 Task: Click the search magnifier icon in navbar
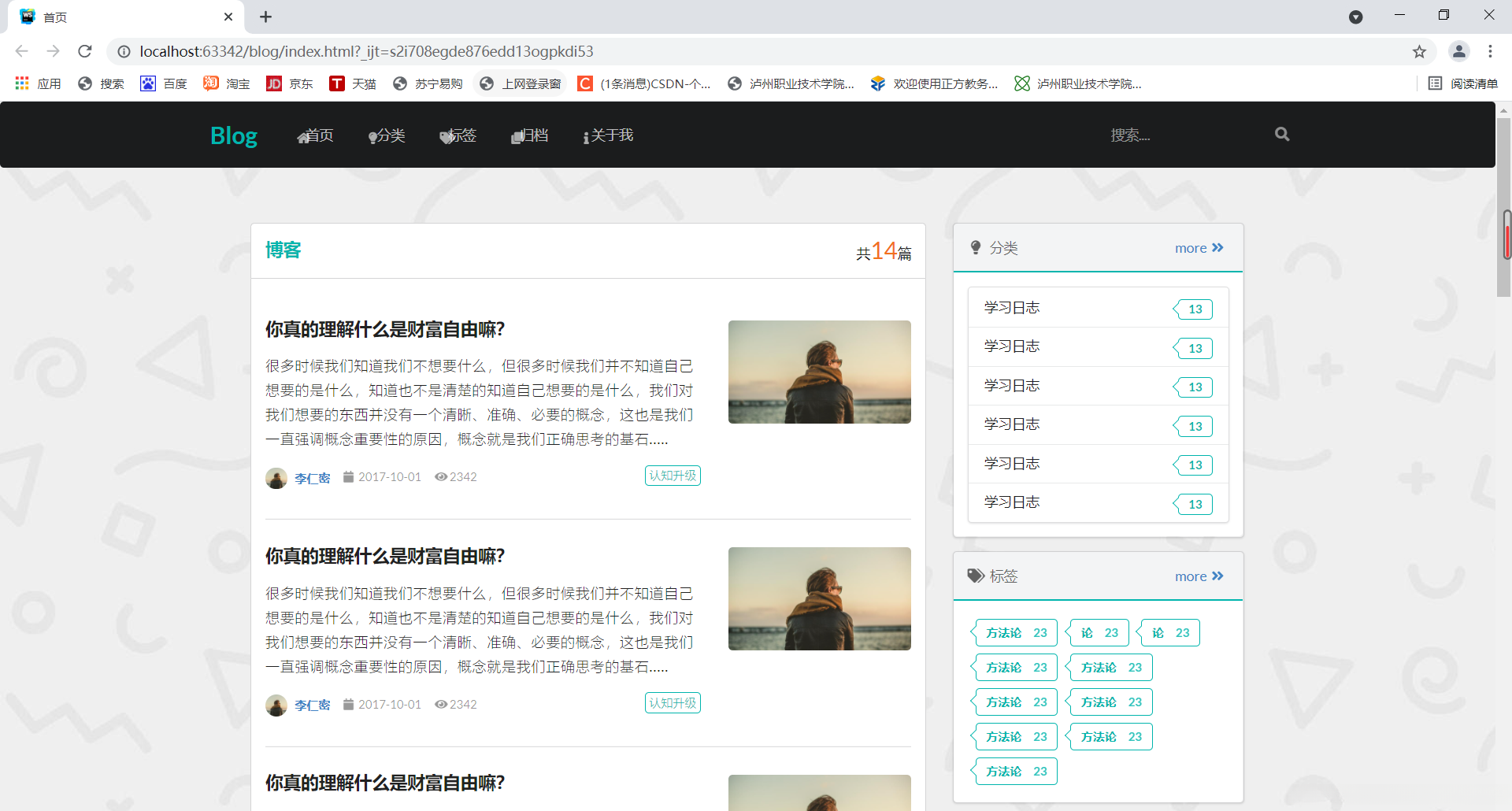pos(1281,134)
